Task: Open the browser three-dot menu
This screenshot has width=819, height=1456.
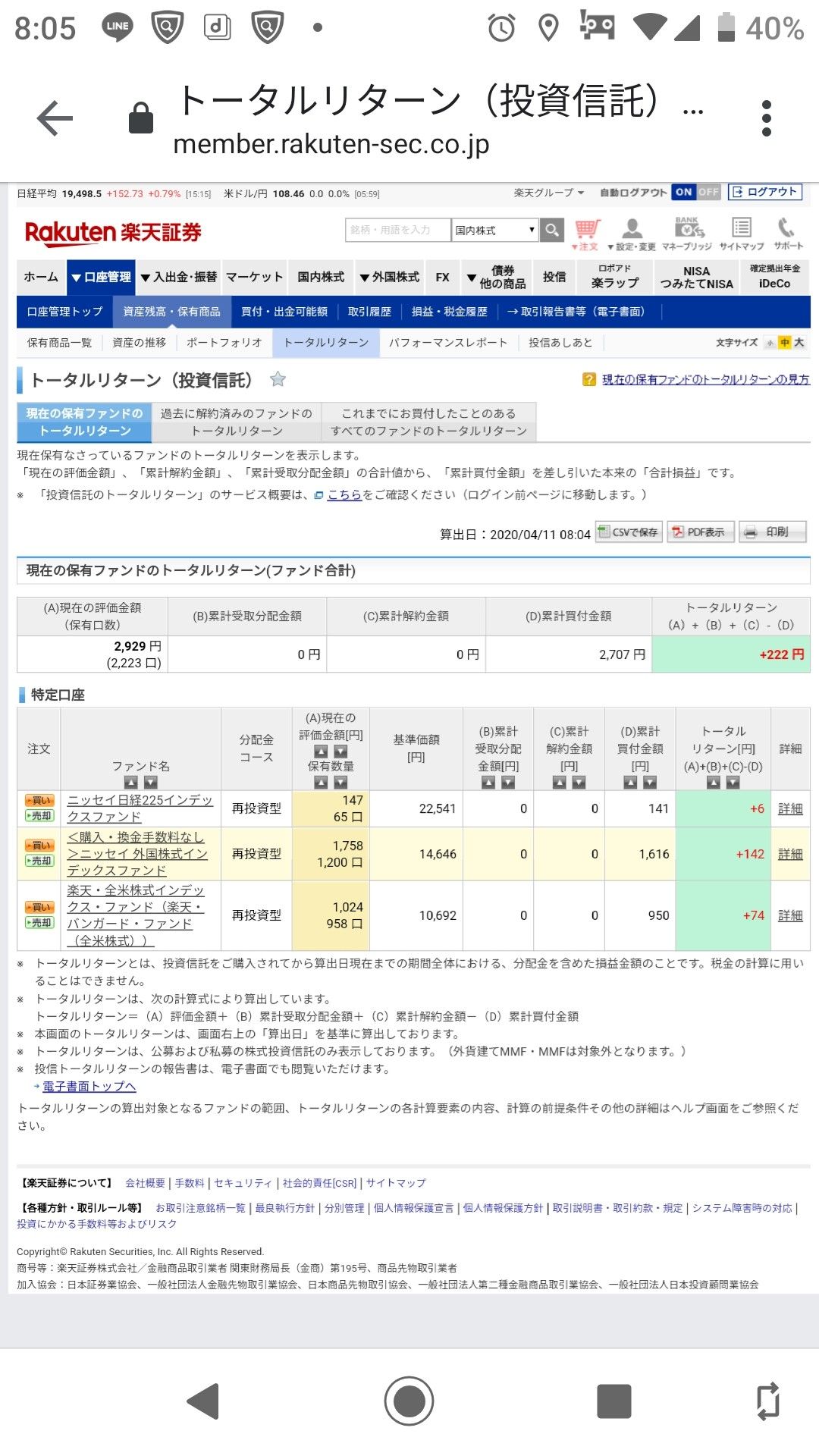Action: 766,118
